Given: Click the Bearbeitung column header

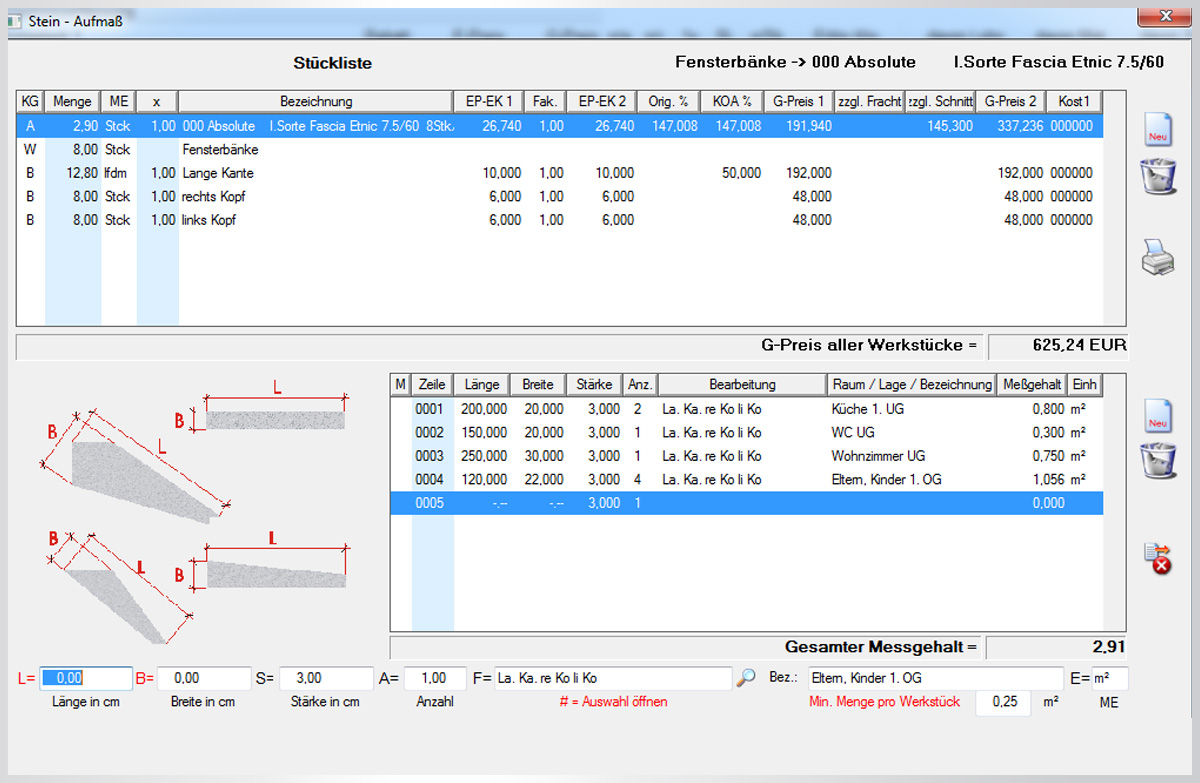Looking at the screenshot, I should 743,384.
